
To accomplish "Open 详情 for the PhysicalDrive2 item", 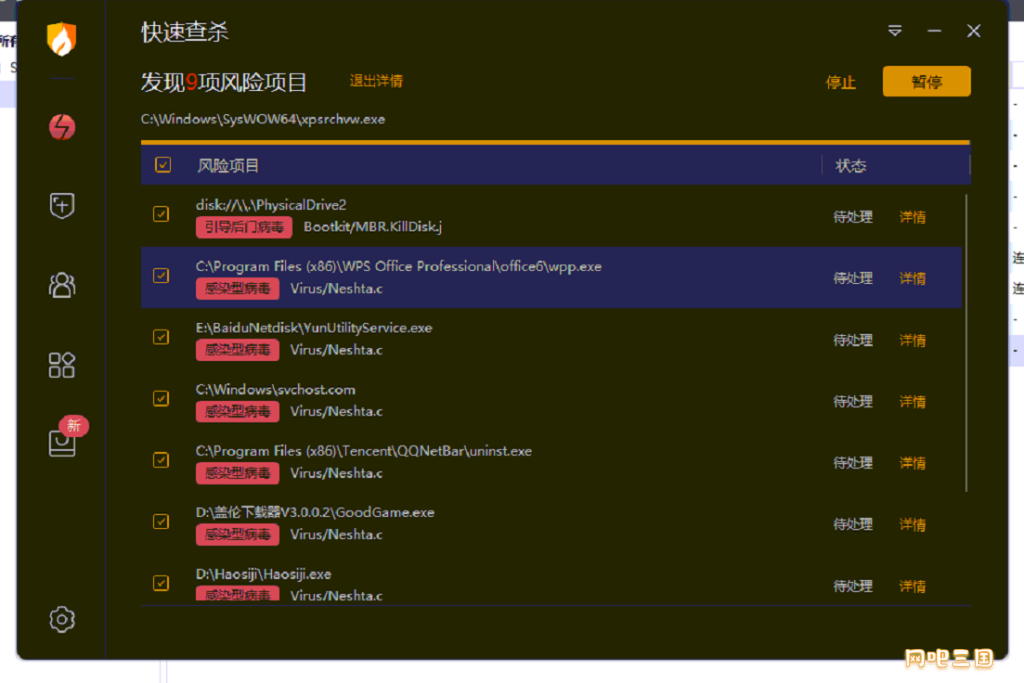I will 912,217.
